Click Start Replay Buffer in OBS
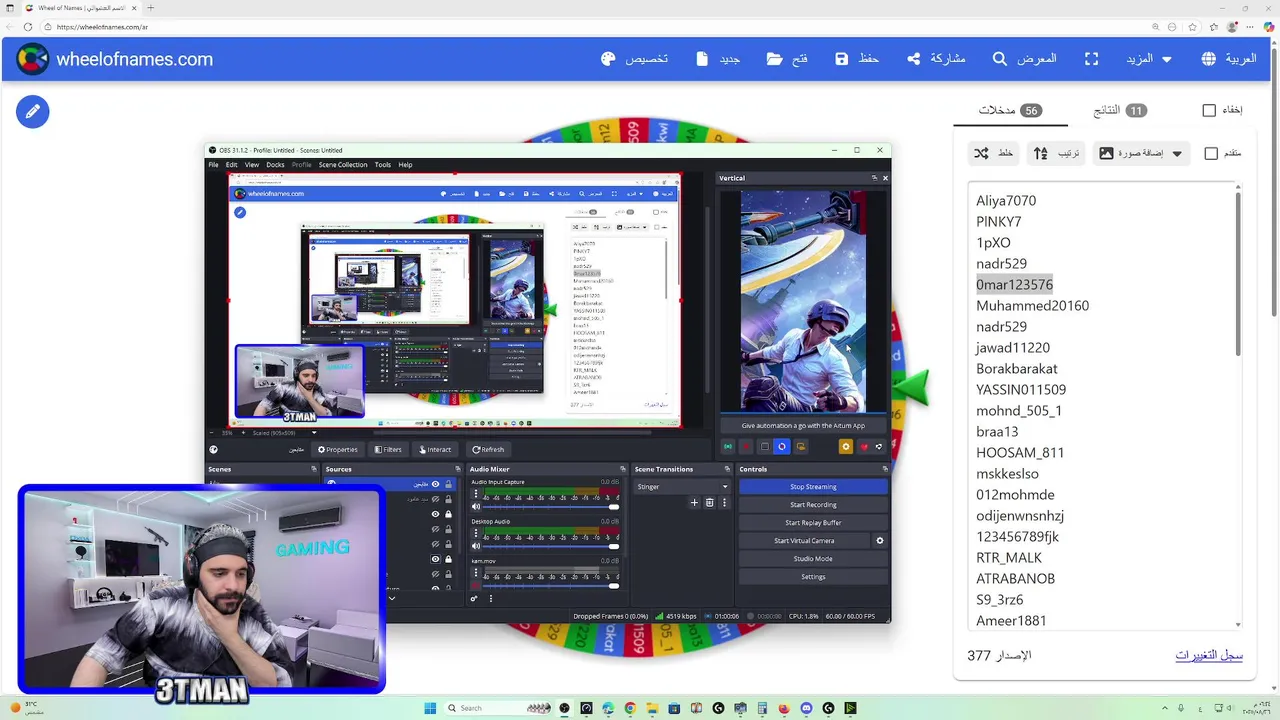 [813, 523]
